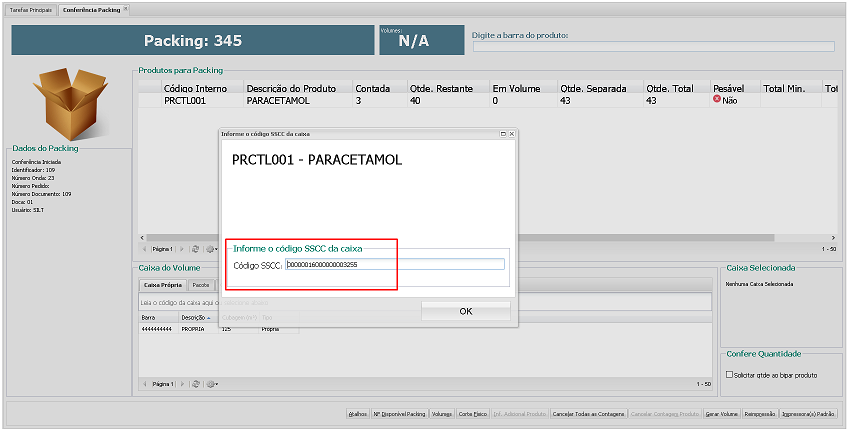Go to previous page in Caixa do Volume grid
Screen dimensions: 849x432
[x=145, y=384]
